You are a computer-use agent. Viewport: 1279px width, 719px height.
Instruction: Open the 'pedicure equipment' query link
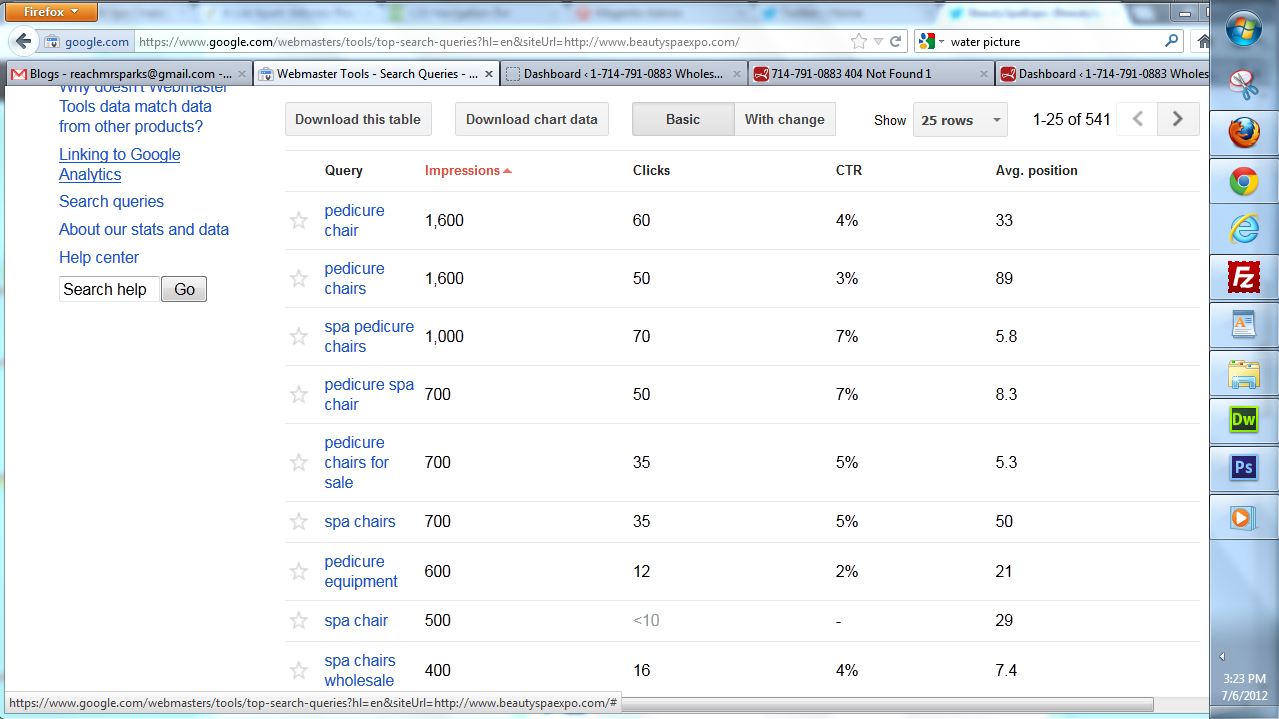coord(361,571)
